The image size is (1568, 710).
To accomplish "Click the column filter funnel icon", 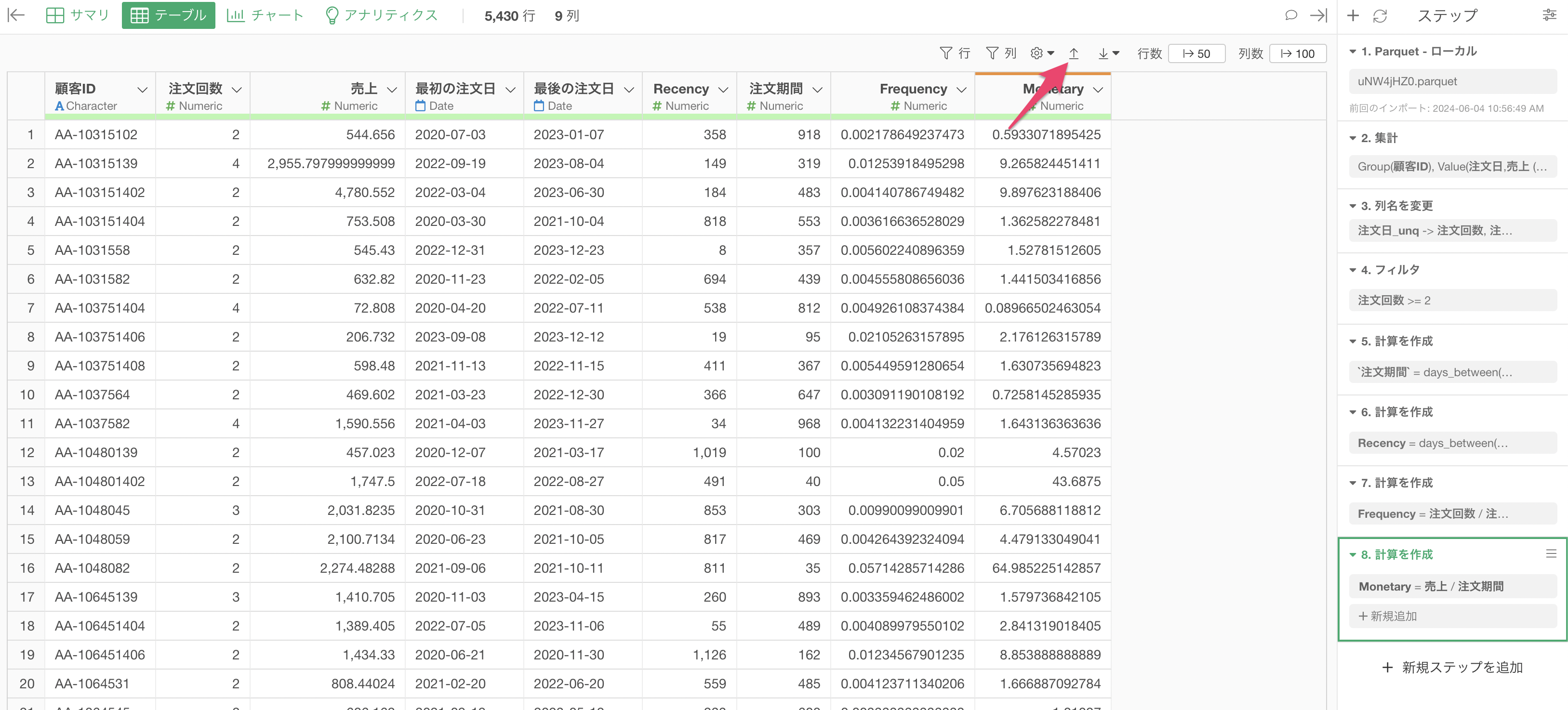I will [992, 53].
